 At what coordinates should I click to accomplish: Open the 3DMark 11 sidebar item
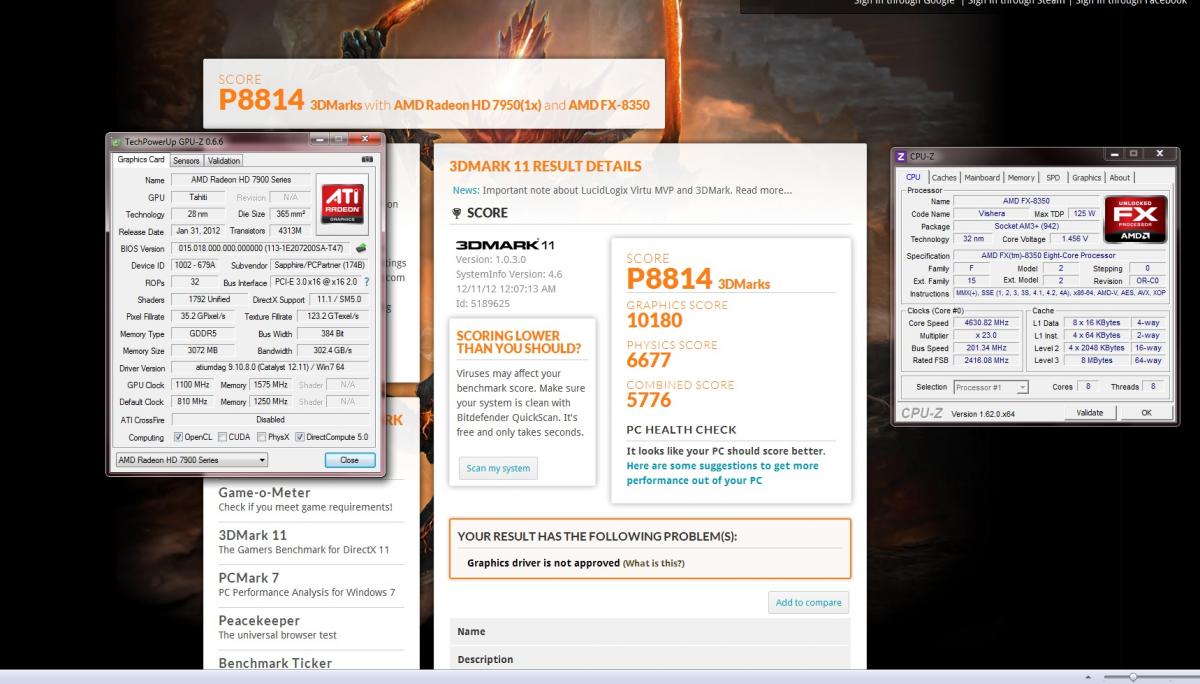pyautogui.click(x=252, y=535)
